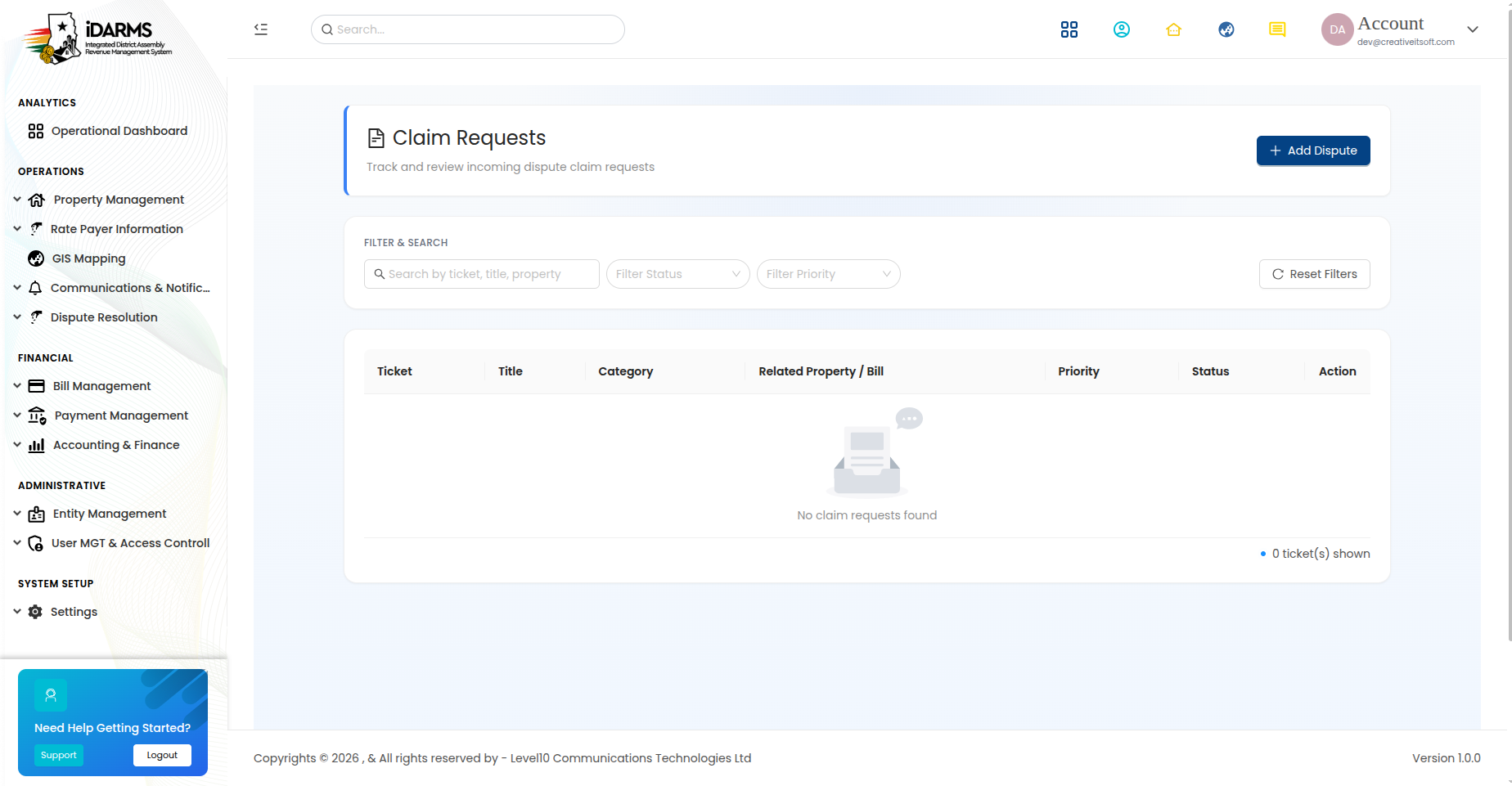Click the GIS Mapping globe icon

click(x=36, y=258)
